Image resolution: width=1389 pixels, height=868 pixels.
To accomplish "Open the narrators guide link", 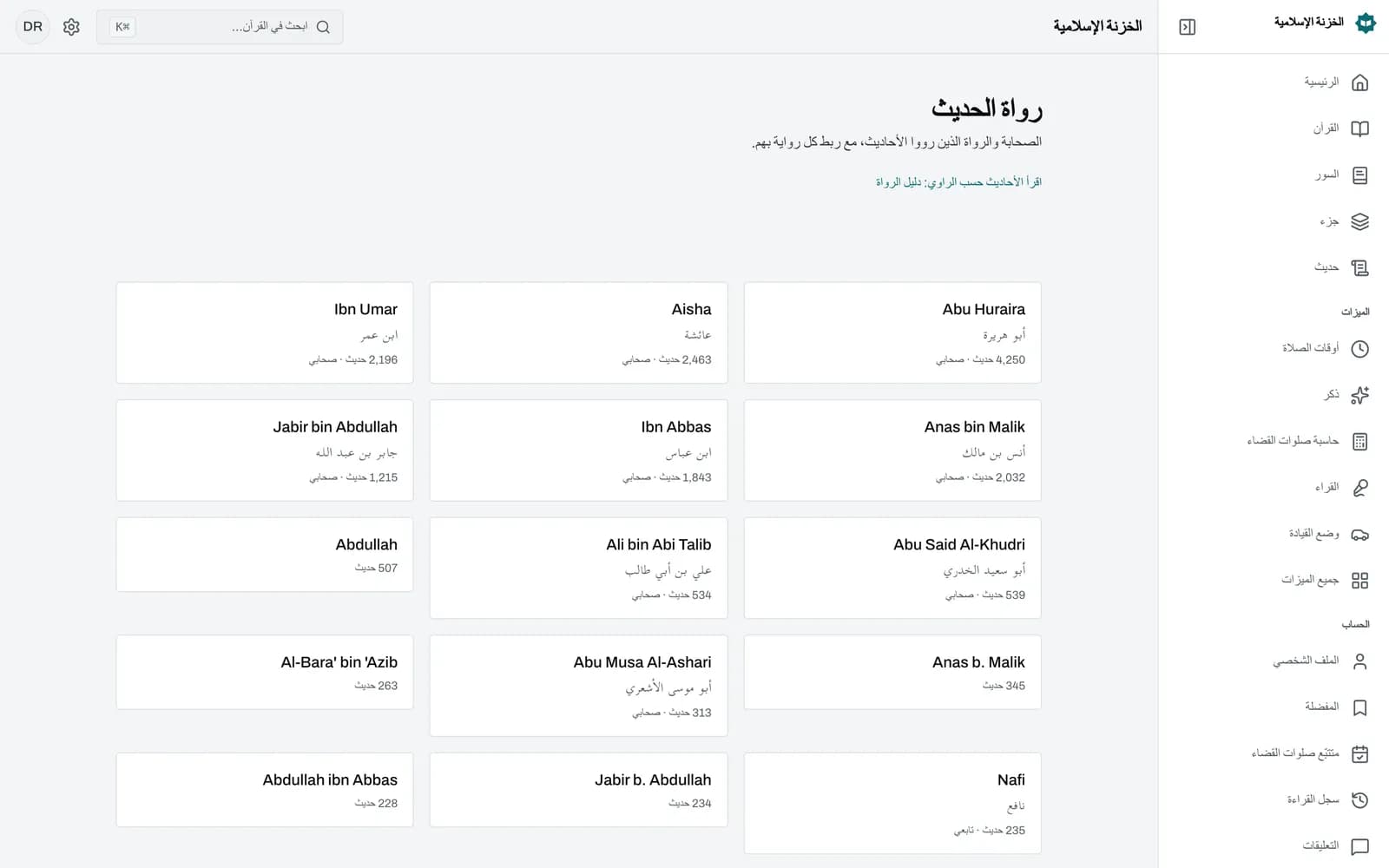I will coord(958,182).
